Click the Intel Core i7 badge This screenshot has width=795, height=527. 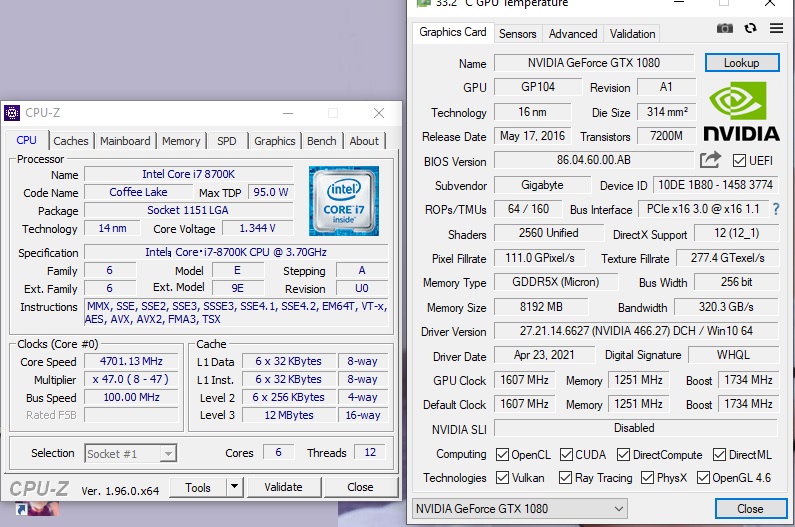344,201
